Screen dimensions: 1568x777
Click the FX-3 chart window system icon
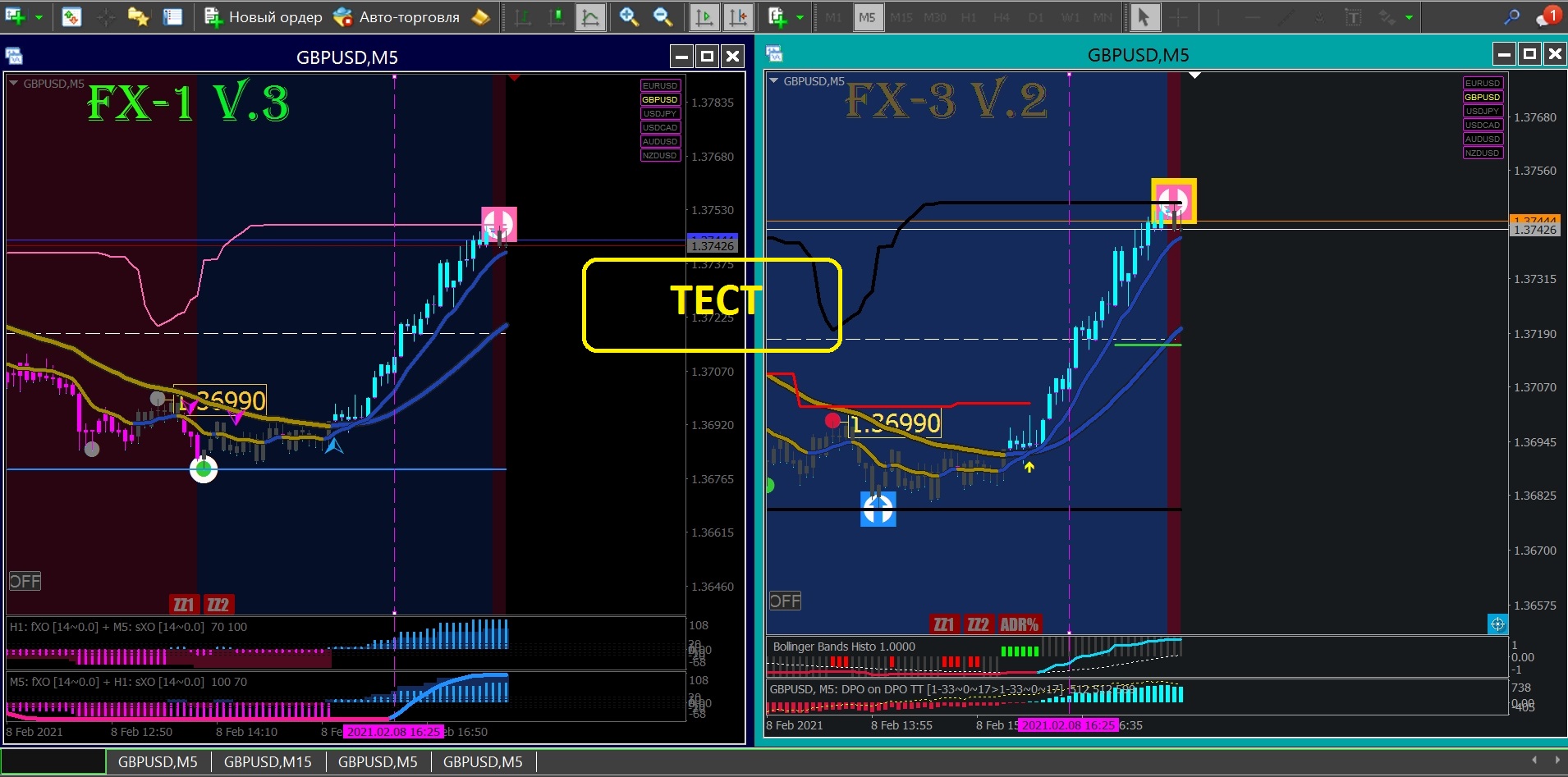pyautogui.click(x=774, y=54)
